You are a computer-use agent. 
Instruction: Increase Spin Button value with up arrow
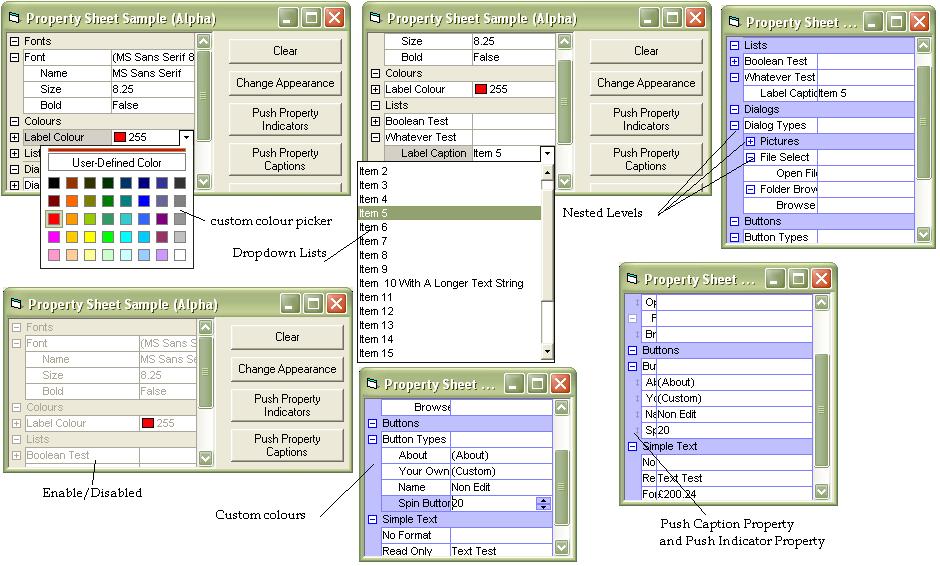pyautogui.click(x=544, y=500)
